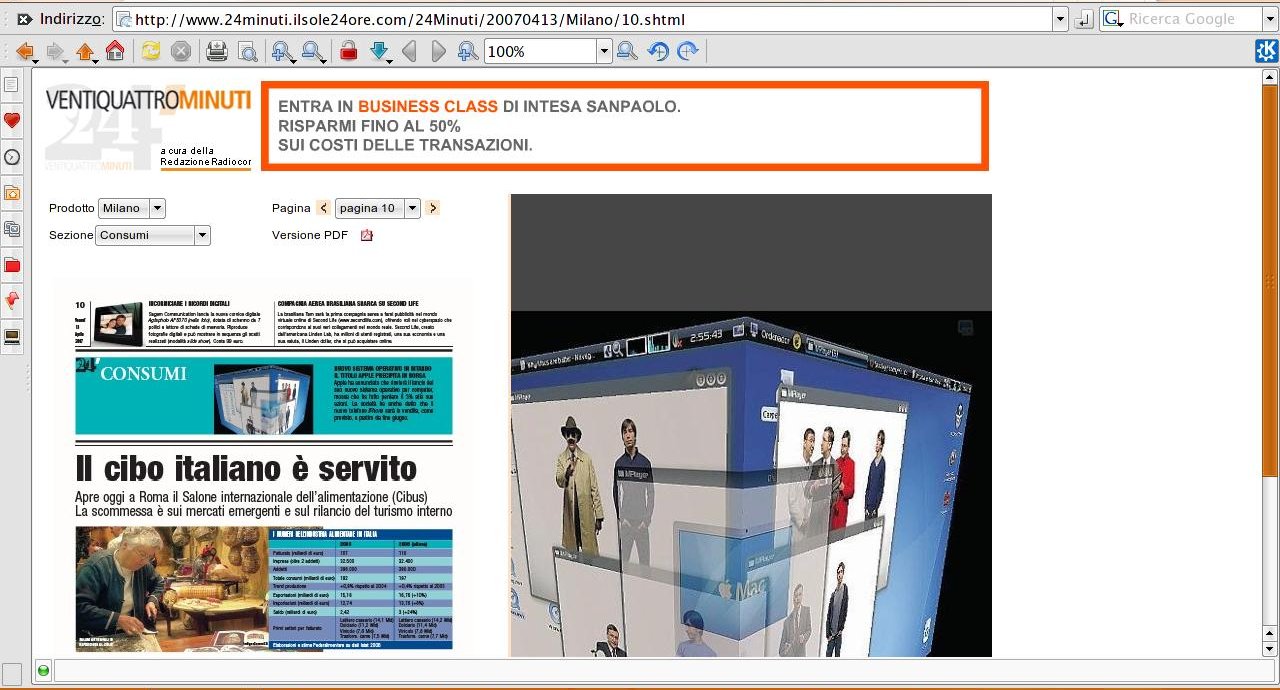Viewport: 1280px width, 690px height.
Task: Print the page with the printer icon
Action: [x=216, y=51]
